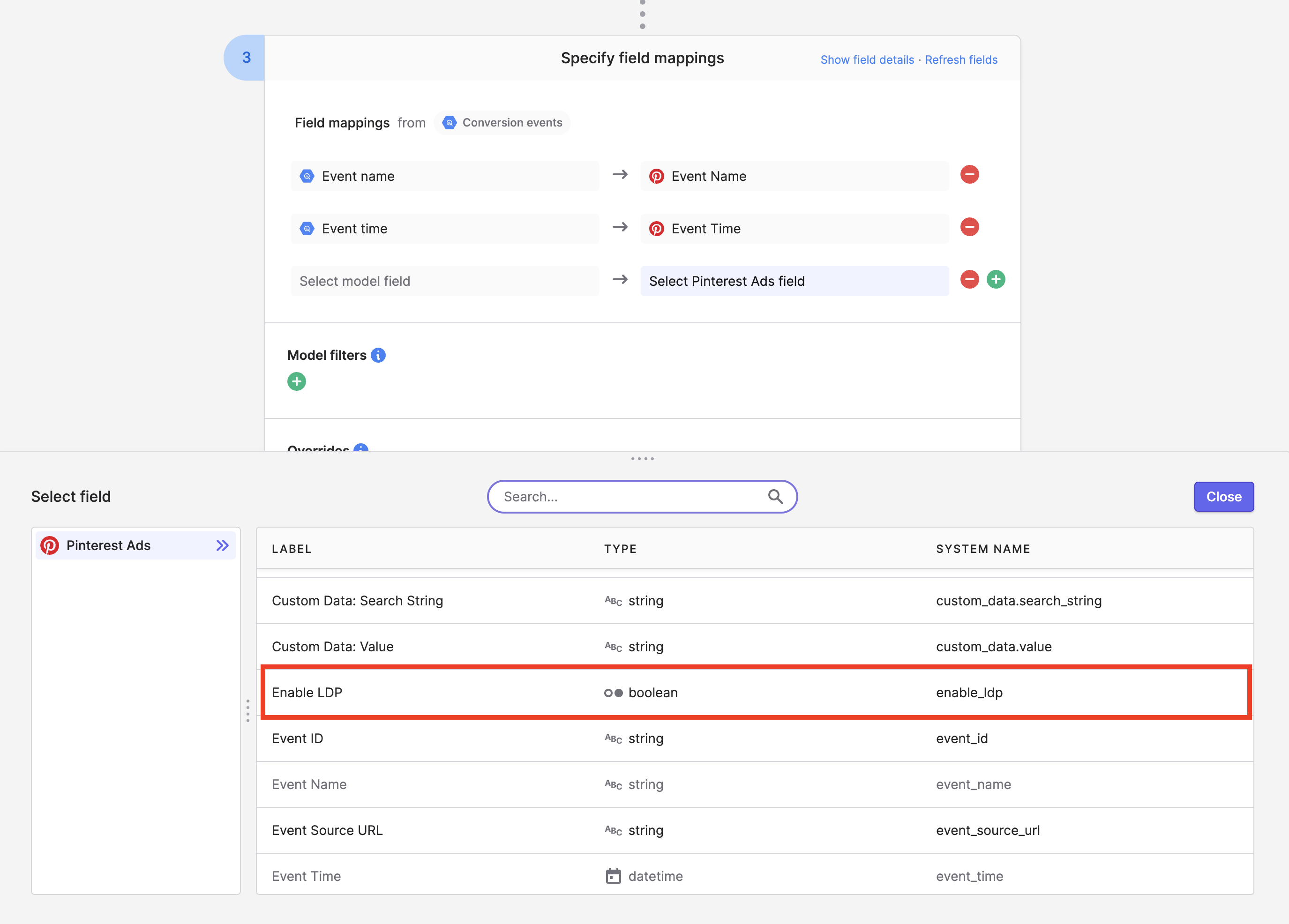
Task: Add a model filter with plus icon
Action: (x=296, y=381)
